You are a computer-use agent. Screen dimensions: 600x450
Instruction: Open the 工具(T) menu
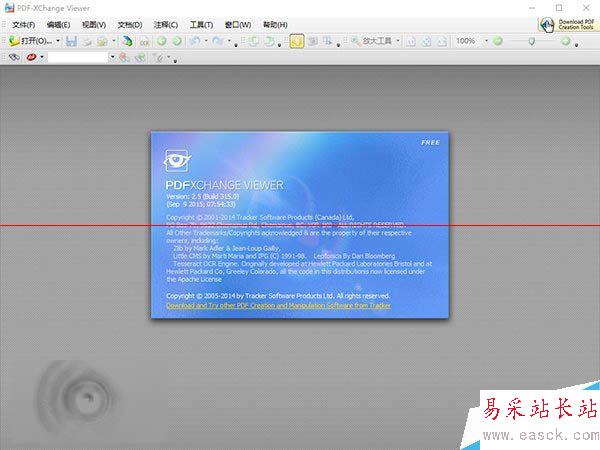pyautogui.click(x=201, y=25)
